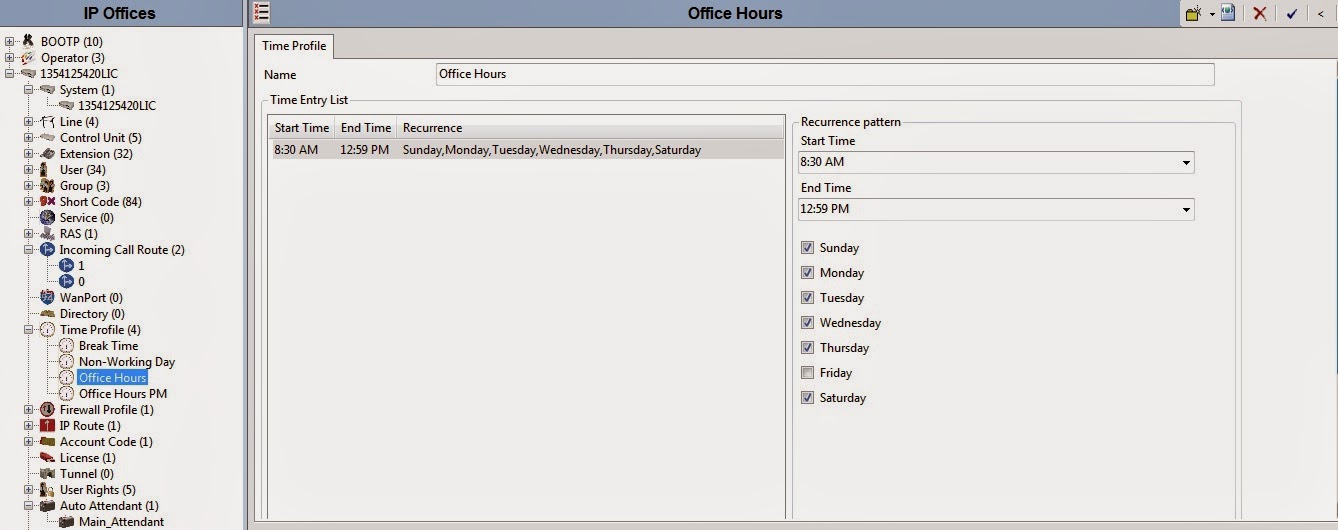The width and height of the screenshot is (1338, 530).
Task: Uncheck the Wednesday checkbox
Action: click(807, 322)
